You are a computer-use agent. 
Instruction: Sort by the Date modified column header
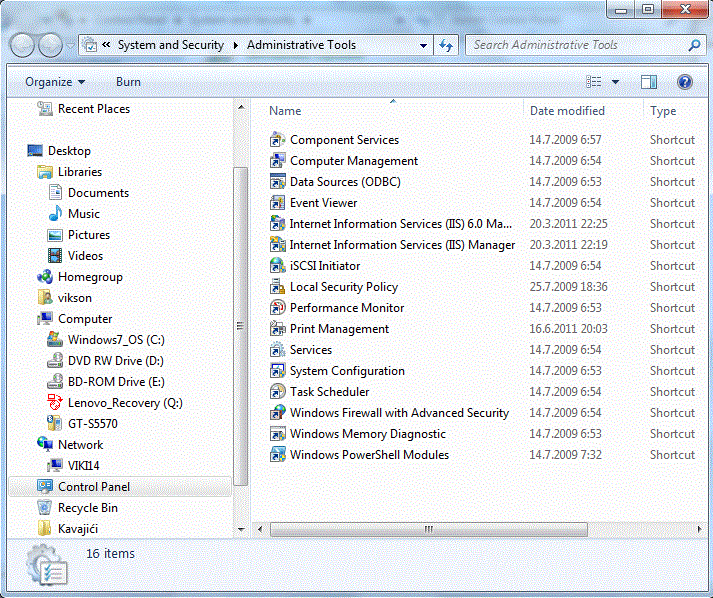click(x=567, y=111)
